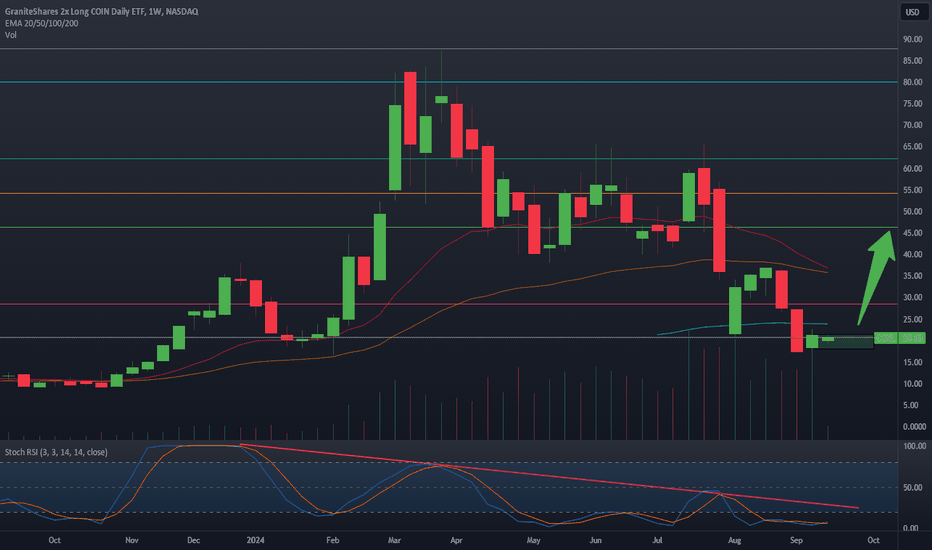Click the 40.00 price axis label

pos(912,254)
